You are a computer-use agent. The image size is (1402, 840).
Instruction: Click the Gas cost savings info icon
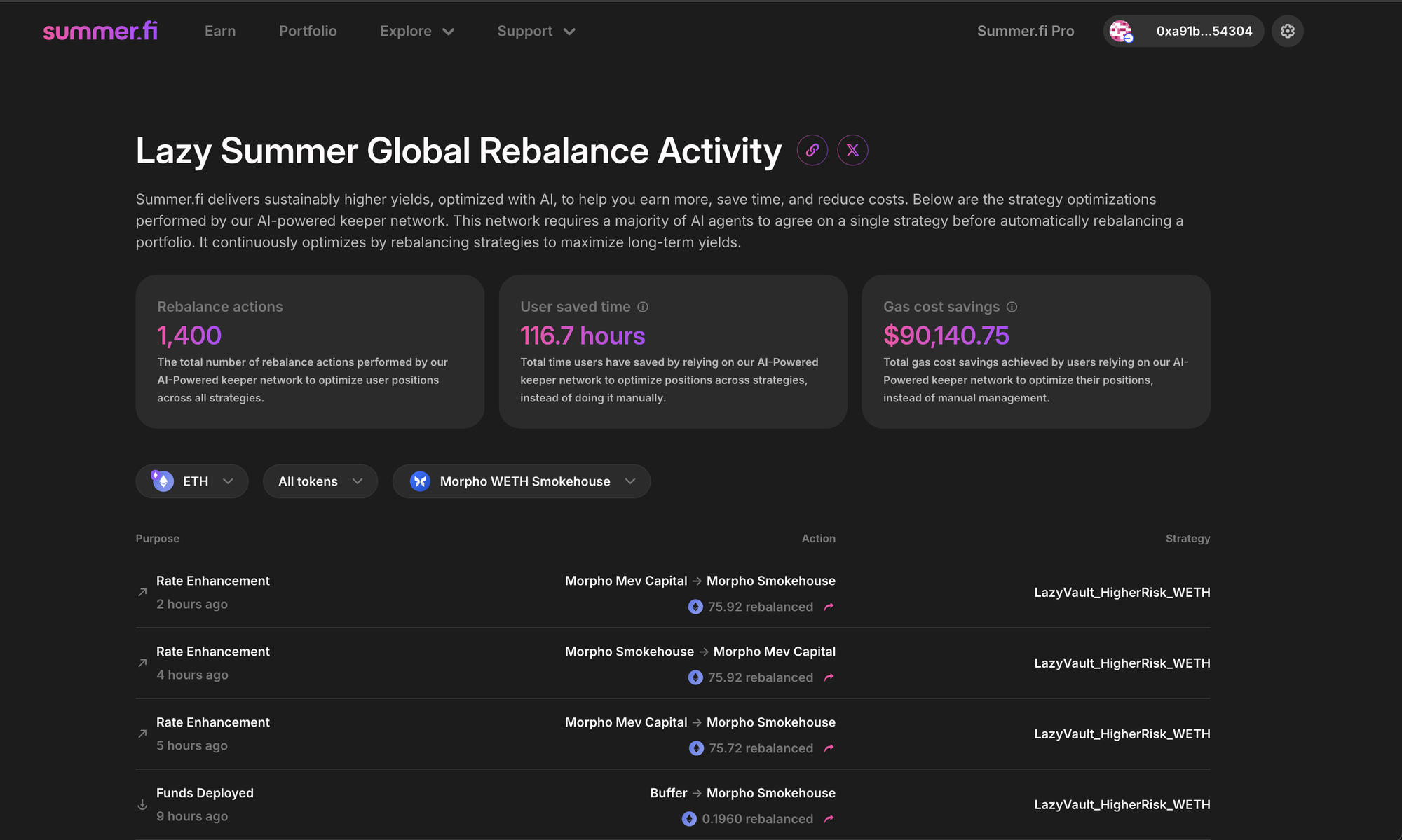click(x=1012, y=307)
